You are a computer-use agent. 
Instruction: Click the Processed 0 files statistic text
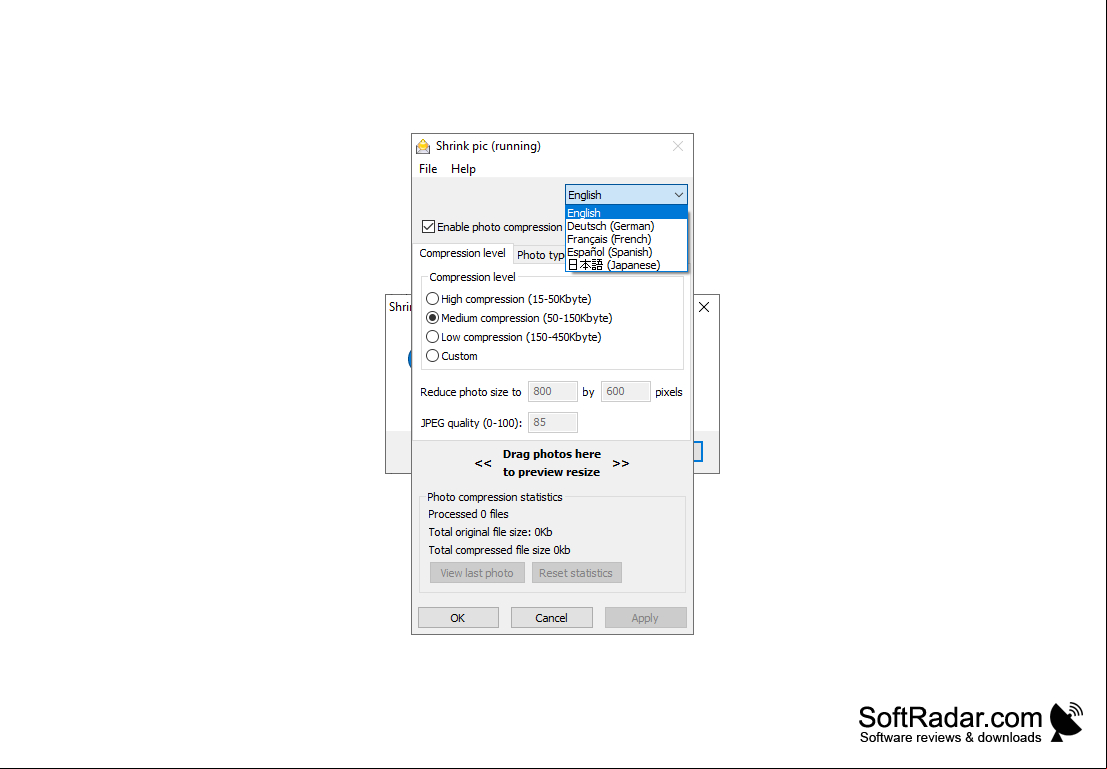[468, 514]
